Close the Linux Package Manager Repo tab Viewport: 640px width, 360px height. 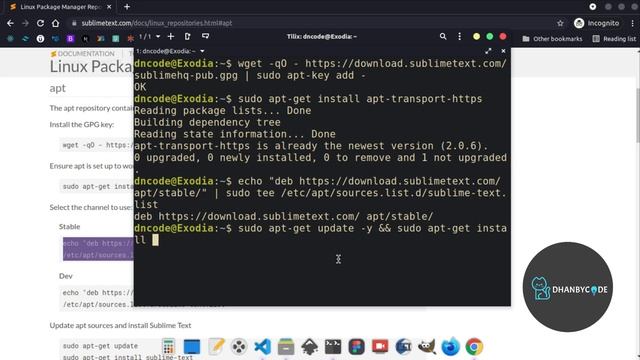tap(109, 7)
